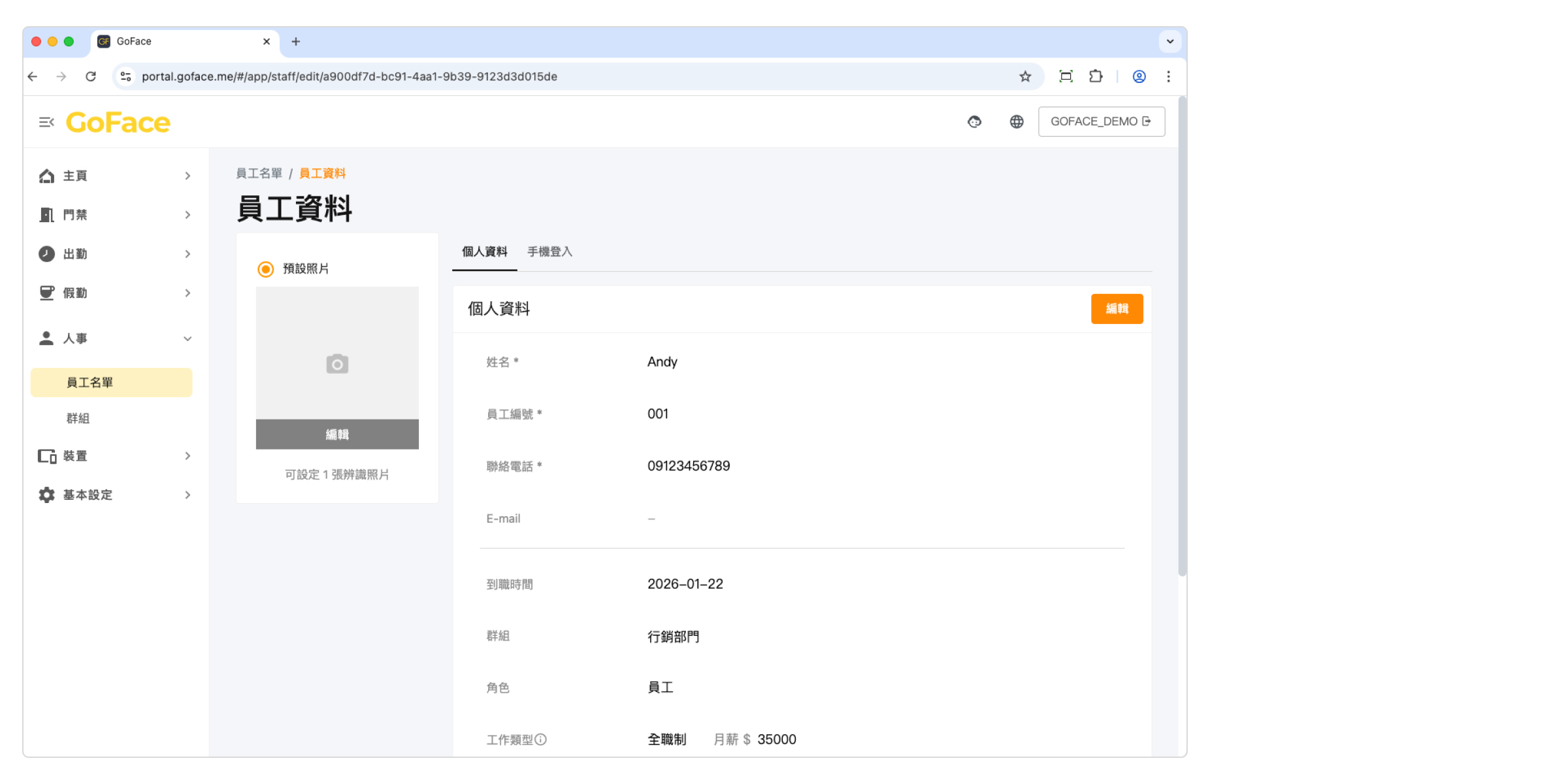
Task: Bookmark the page with the star icon
Action: 1025,76
